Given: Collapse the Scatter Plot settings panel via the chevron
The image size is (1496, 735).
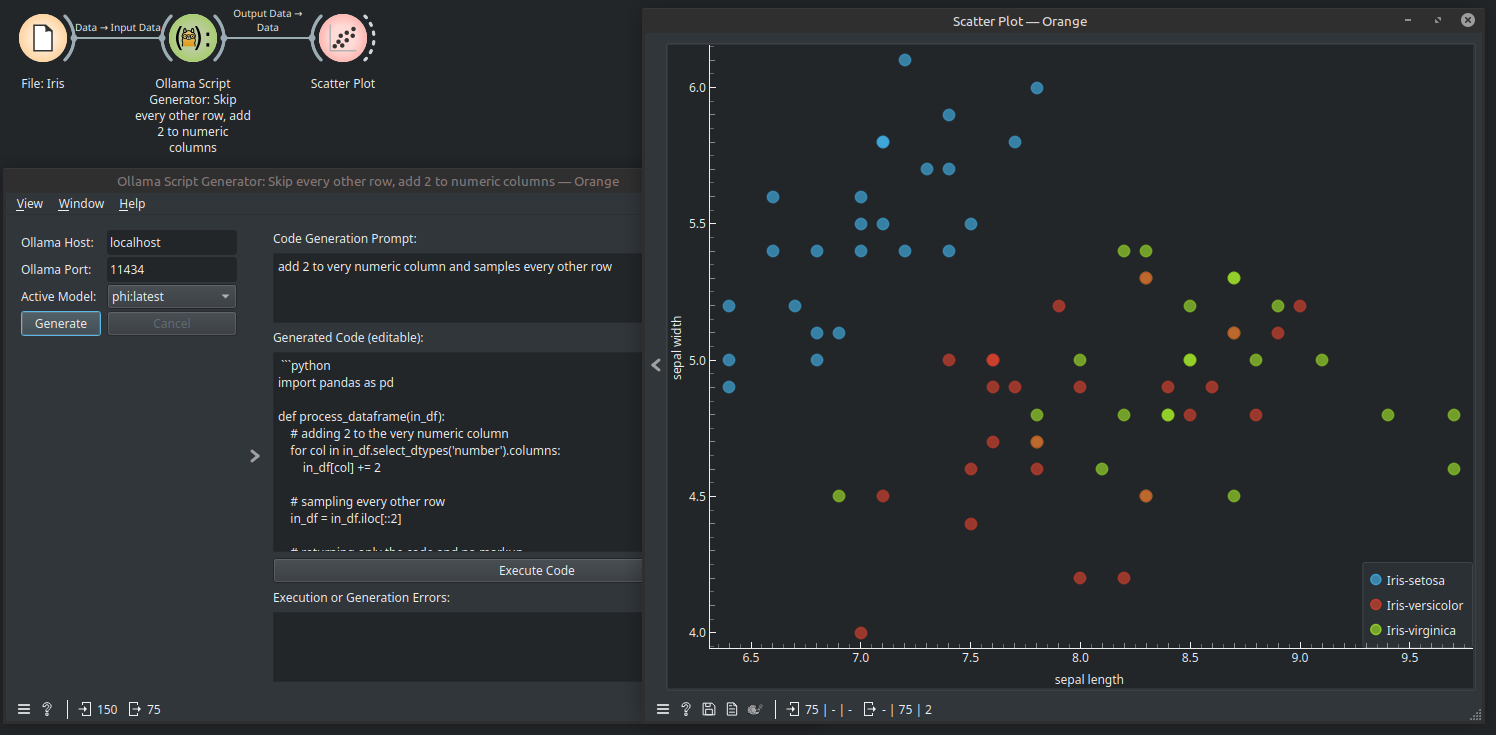Looking at the screenshot, I should click(655, 365).
